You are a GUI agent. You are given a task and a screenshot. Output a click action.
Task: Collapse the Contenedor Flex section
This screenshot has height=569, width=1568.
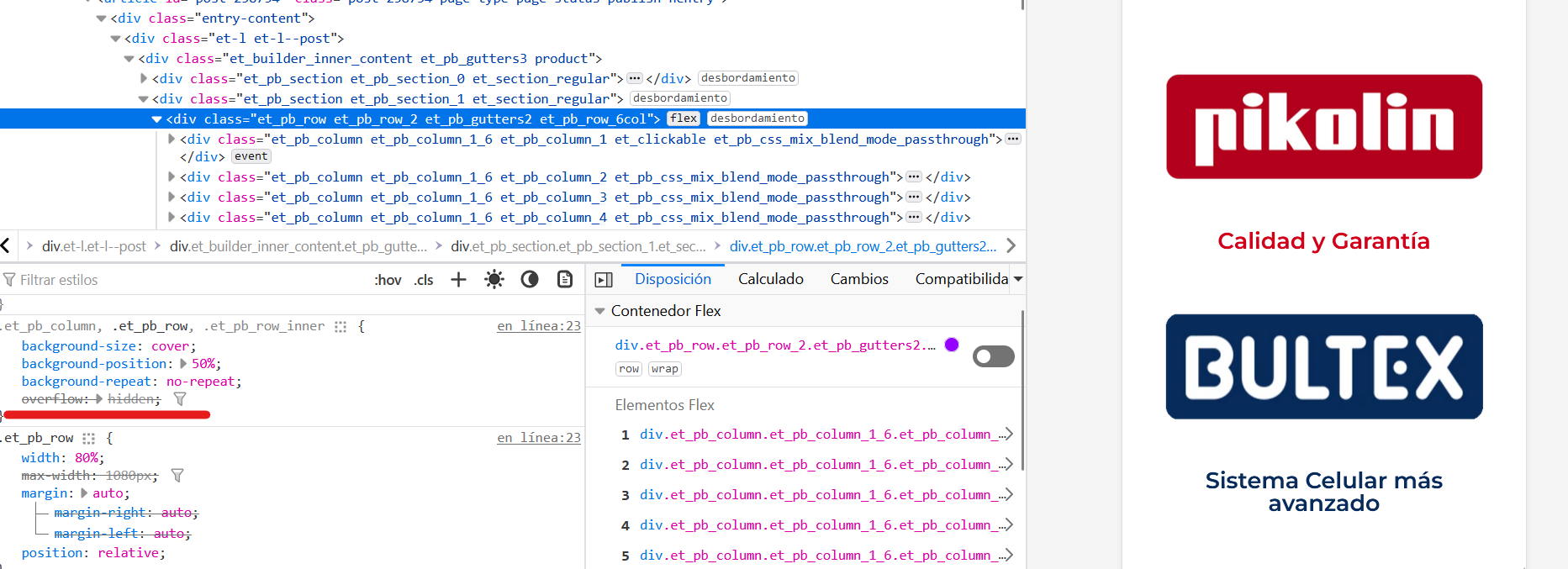point(600,311)
